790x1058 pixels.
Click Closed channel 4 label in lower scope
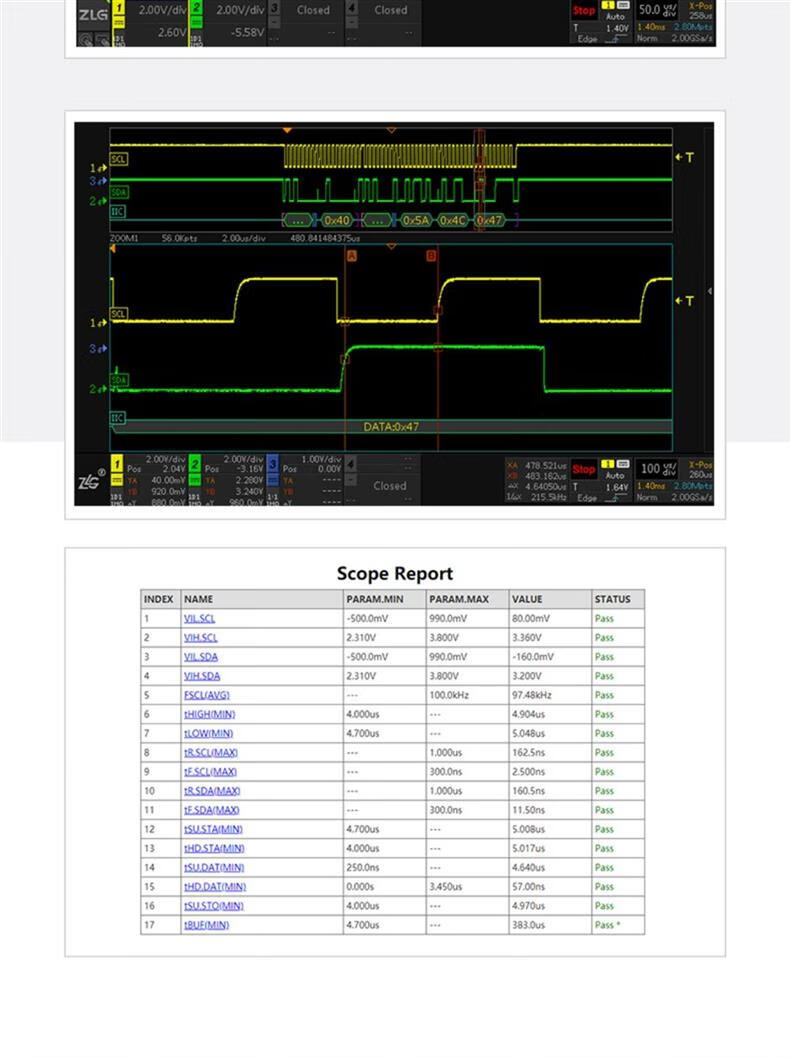[390, 486]
